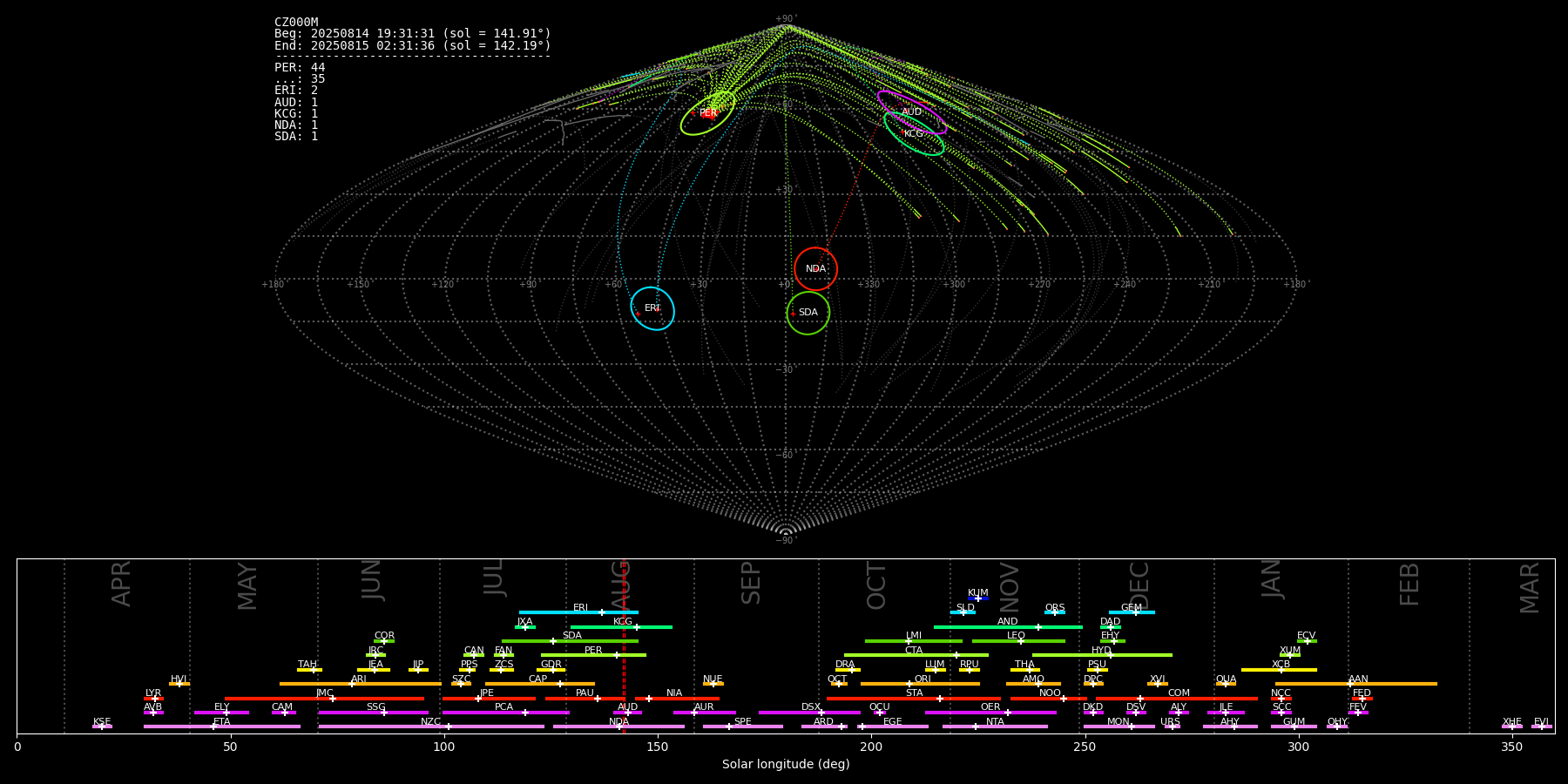Click the '+180°' longitude label at left edge
This screenshot has height=784, width=1568.
(274, 285)
